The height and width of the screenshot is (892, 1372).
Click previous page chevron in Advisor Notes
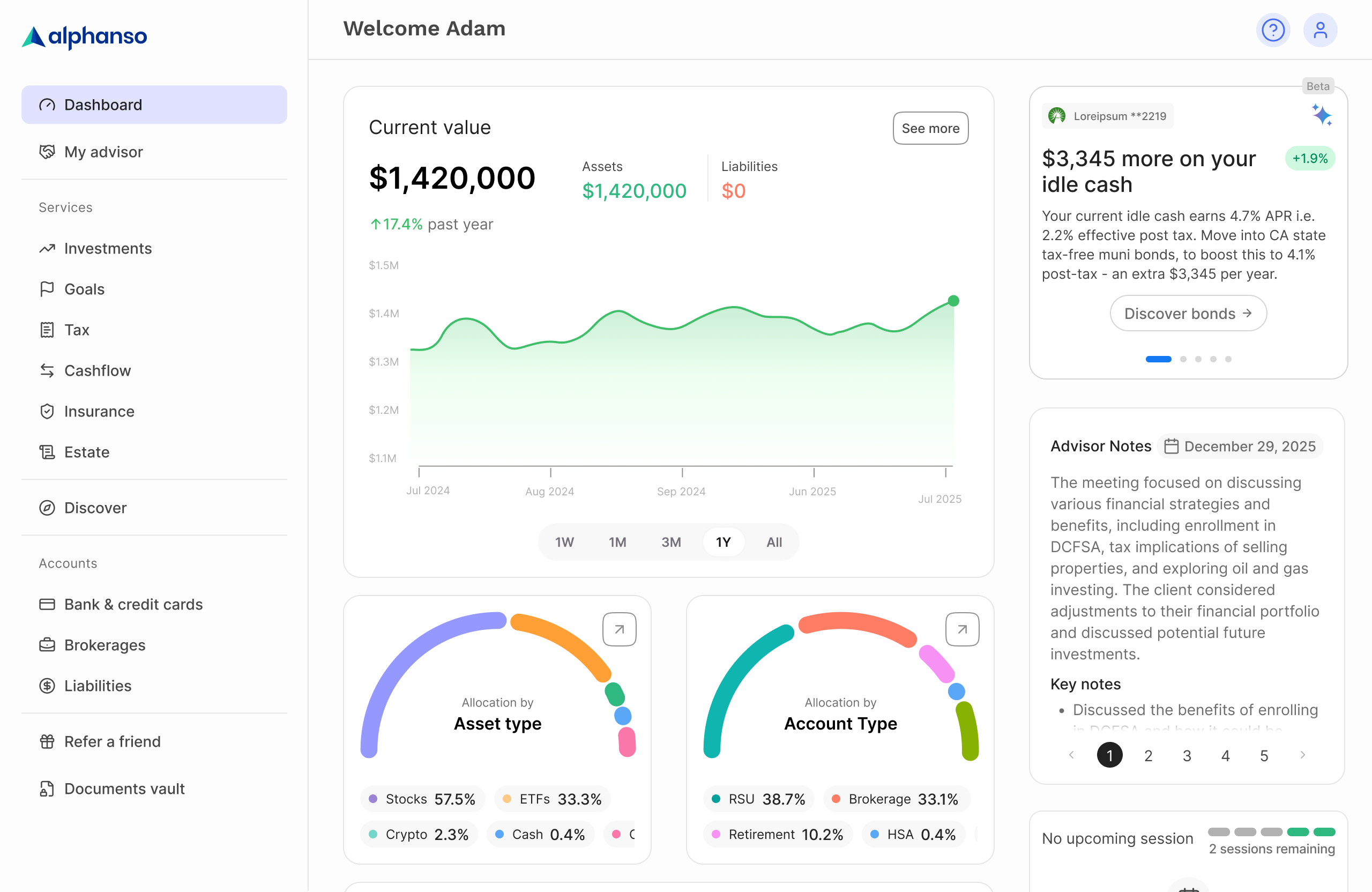pyautogui.click(x=1071, y=755)
